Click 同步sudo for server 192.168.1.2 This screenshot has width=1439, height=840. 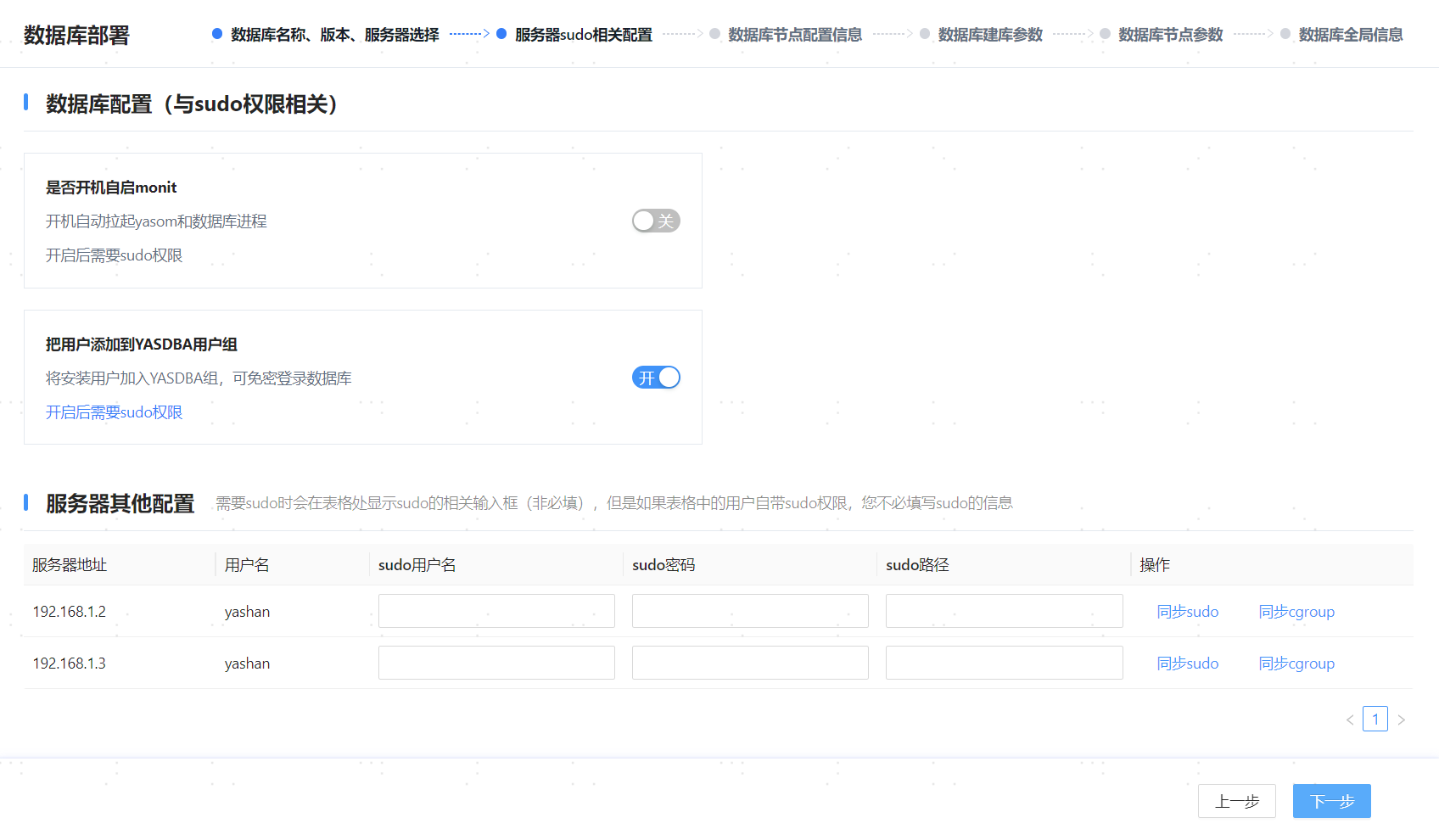coord(1188,611)
